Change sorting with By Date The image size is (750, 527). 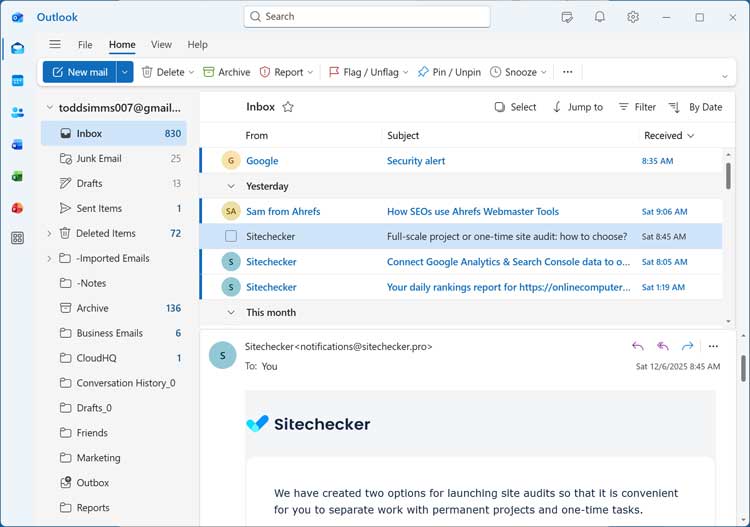coord(695,107)
